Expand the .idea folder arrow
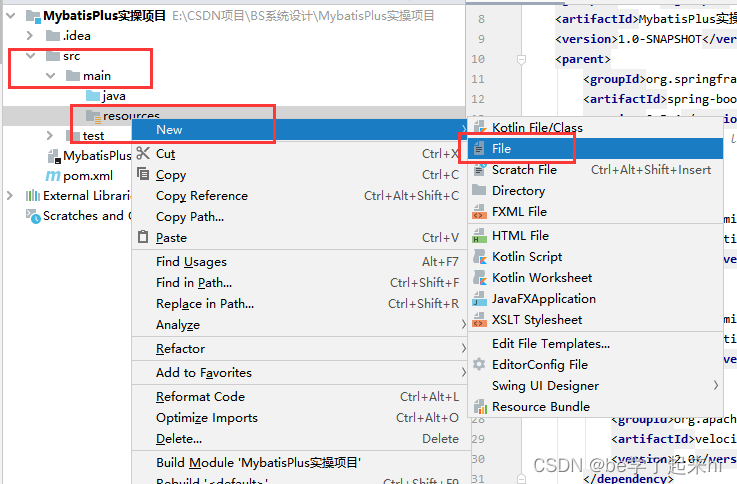Image resolution: width=737 pixels, height=484 pixels. pyautogui.click(x=30, y=36)
